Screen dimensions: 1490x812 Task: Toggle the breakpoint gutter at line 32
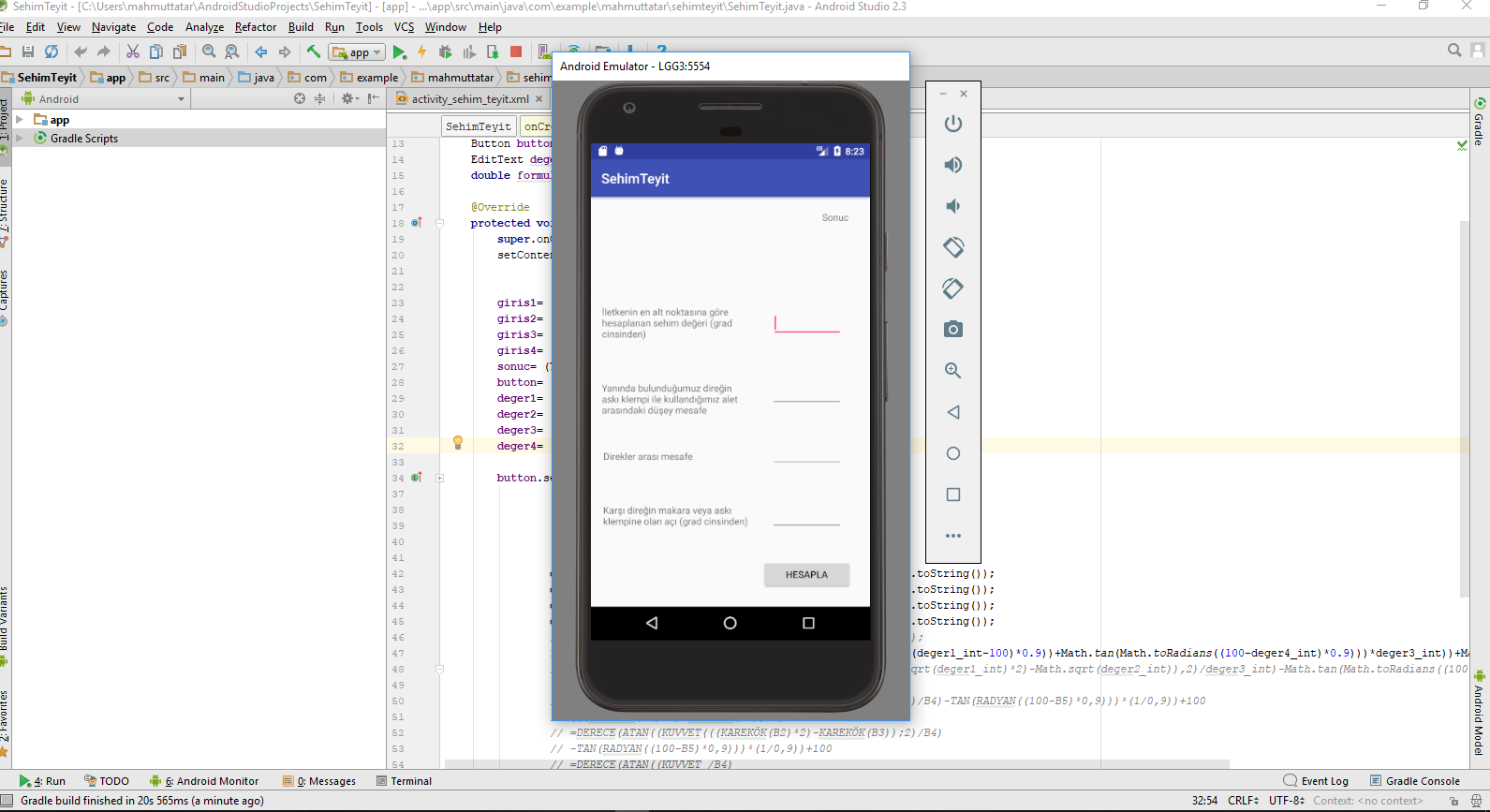click(x=417, y=447)
